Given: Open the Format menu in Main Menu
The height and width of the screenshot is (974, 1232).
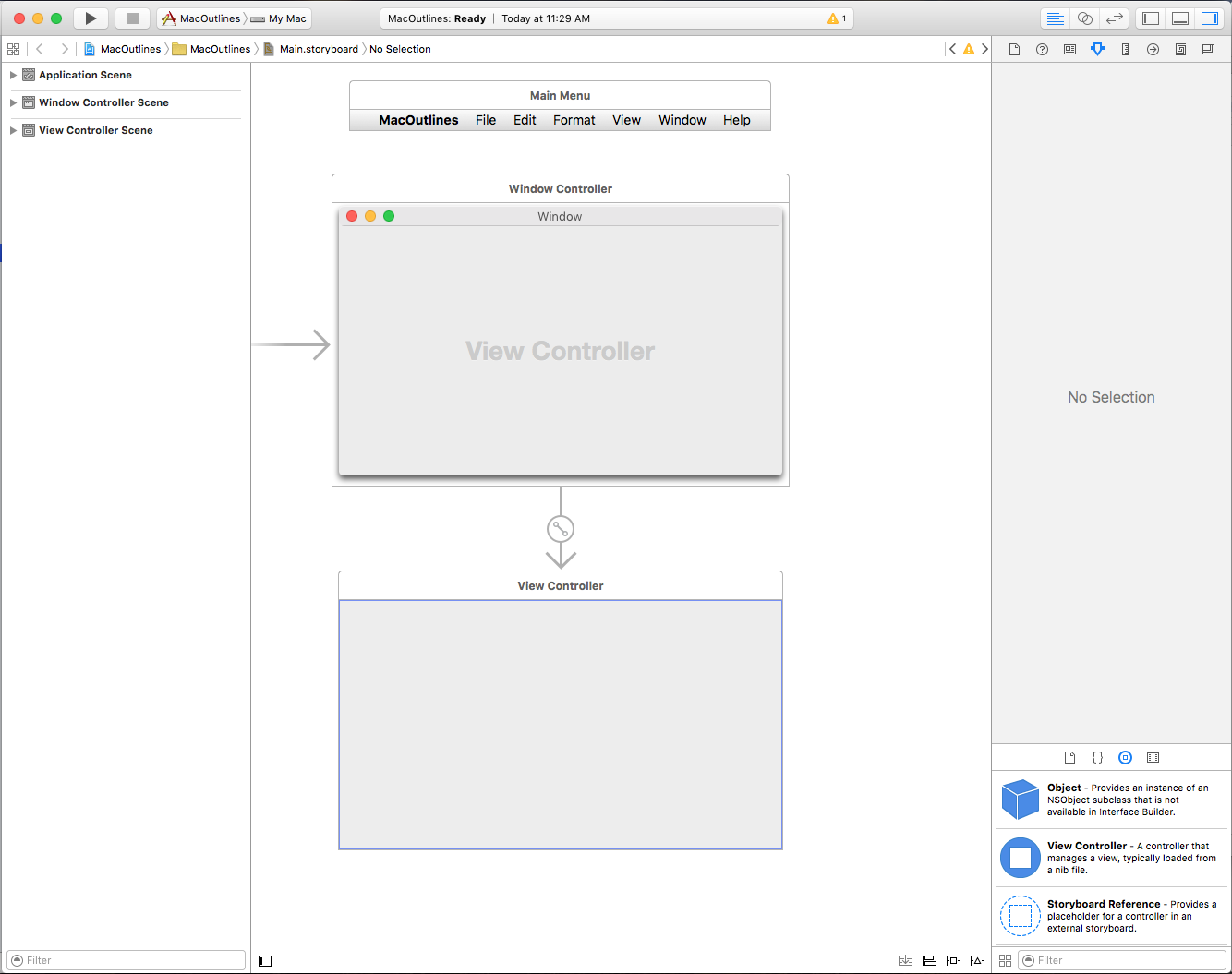Looking at the screenshot, I should pyautogui.click(x=574, y=120).
